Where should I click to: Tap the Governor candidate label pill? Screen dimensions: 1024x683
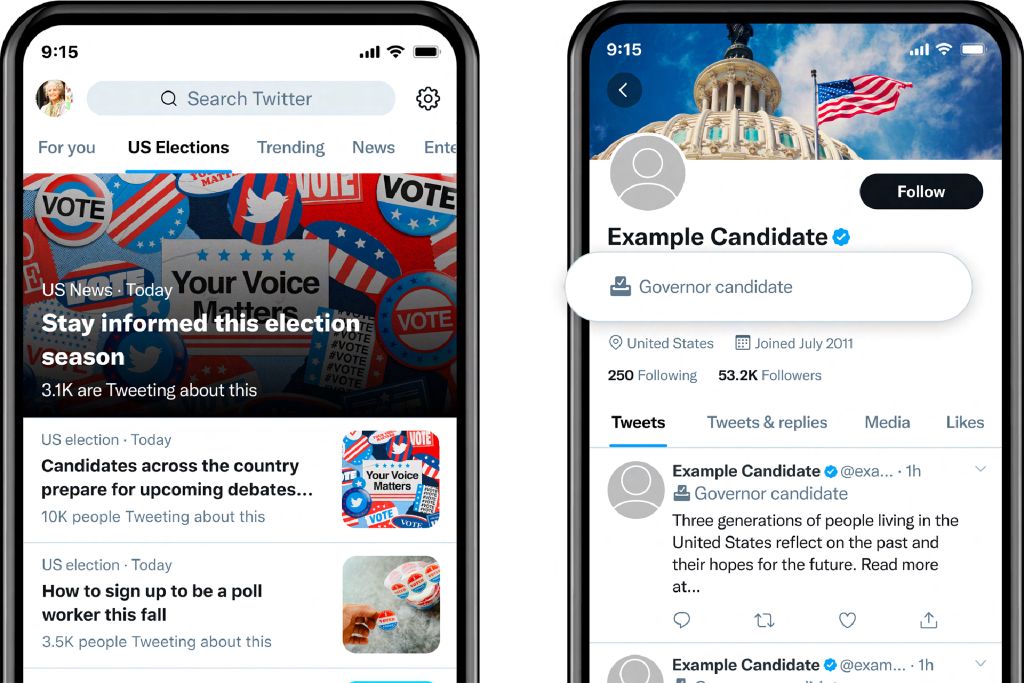click(x=769, y=287)
